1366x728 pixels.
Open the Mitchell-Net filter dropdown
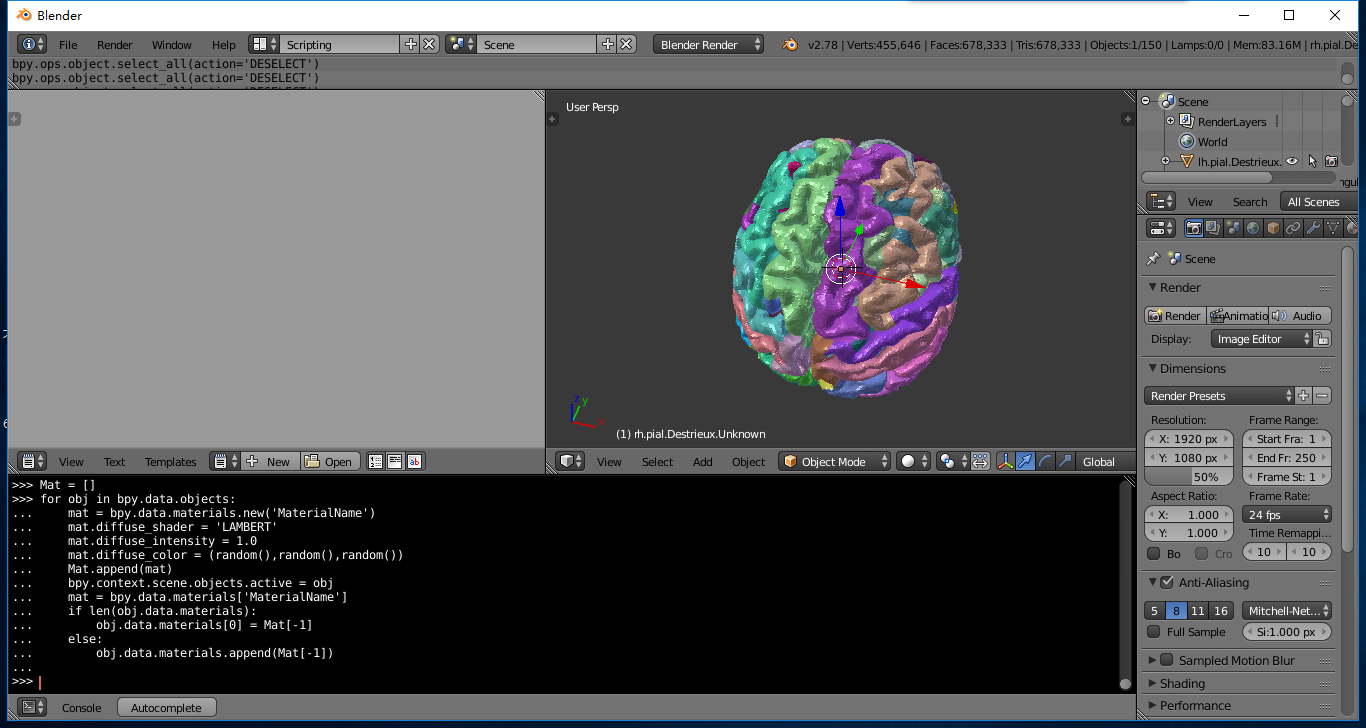tap(1287, 610)
